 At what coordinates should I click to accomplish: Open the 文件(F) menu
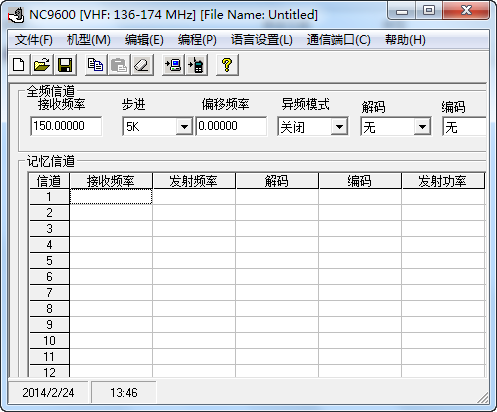pyautogui.click(x=33, y=40)
